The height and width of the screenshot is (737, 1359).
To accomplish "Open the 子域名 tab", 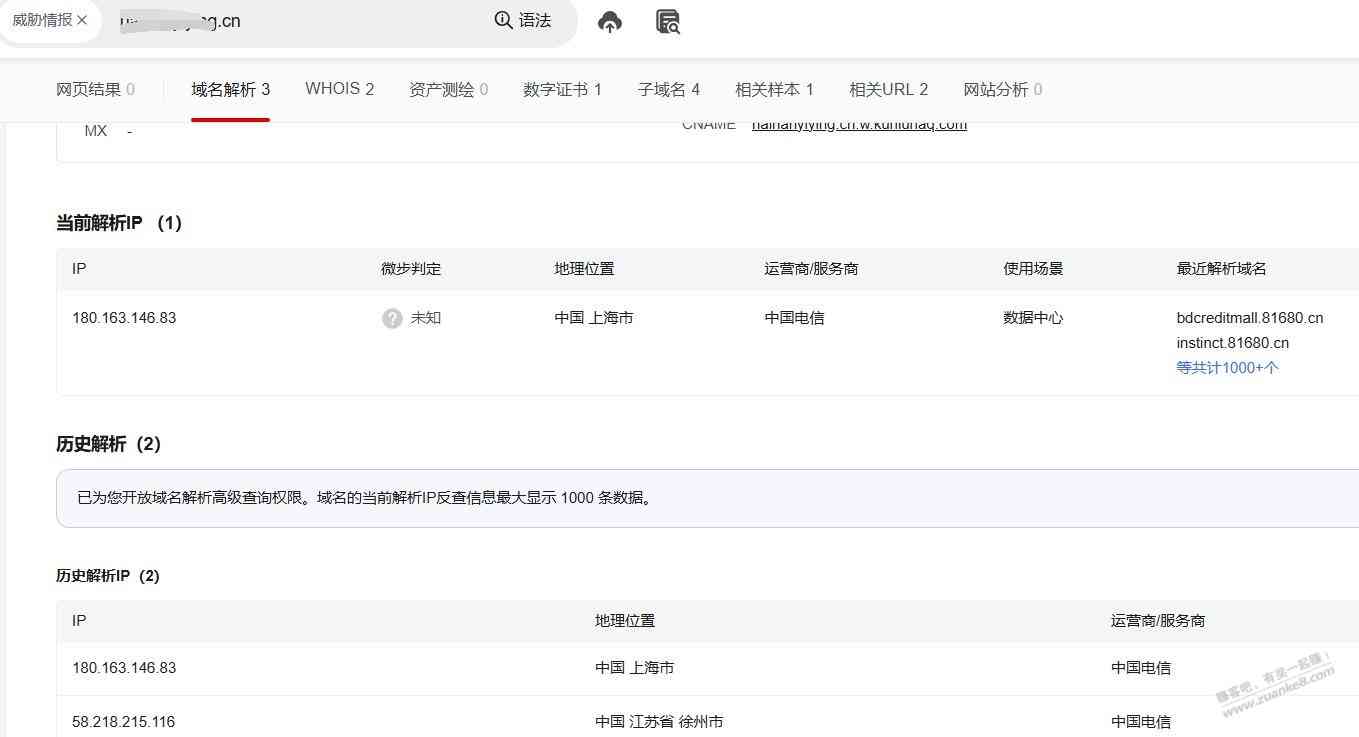I will 668,89.
